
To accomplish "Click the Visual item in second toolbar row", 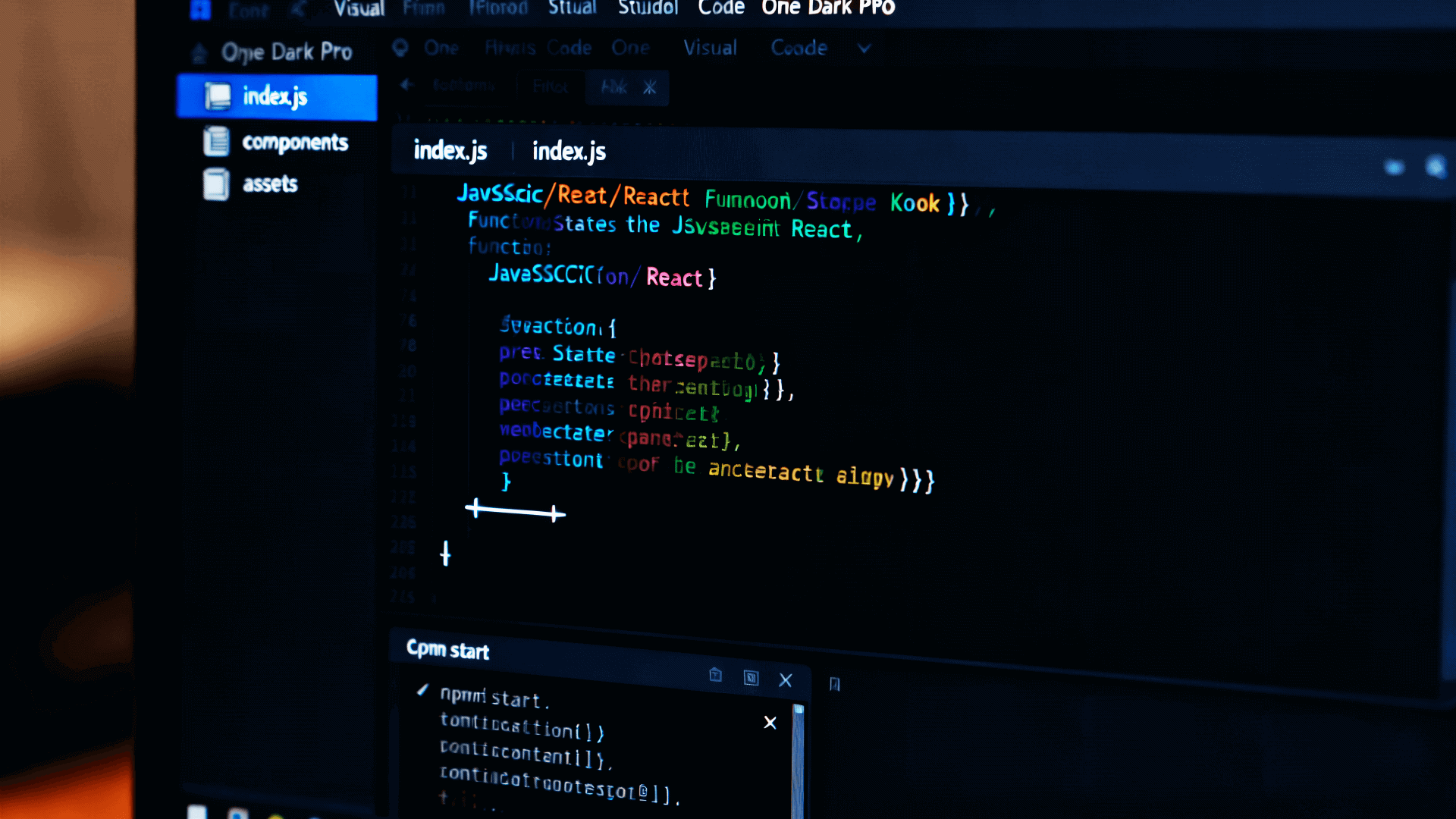I will point(710,48).
